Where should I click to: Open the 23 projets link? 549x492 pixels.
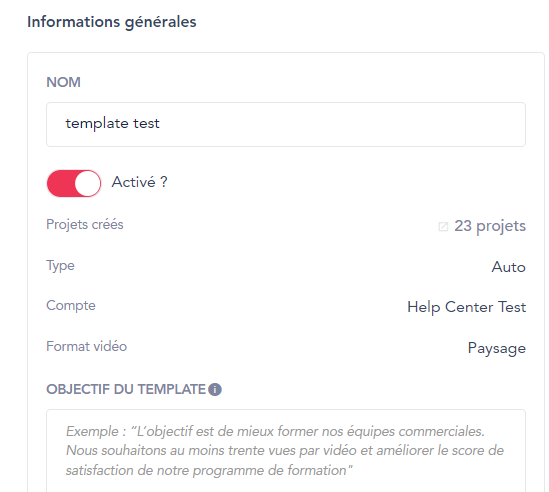490,226
